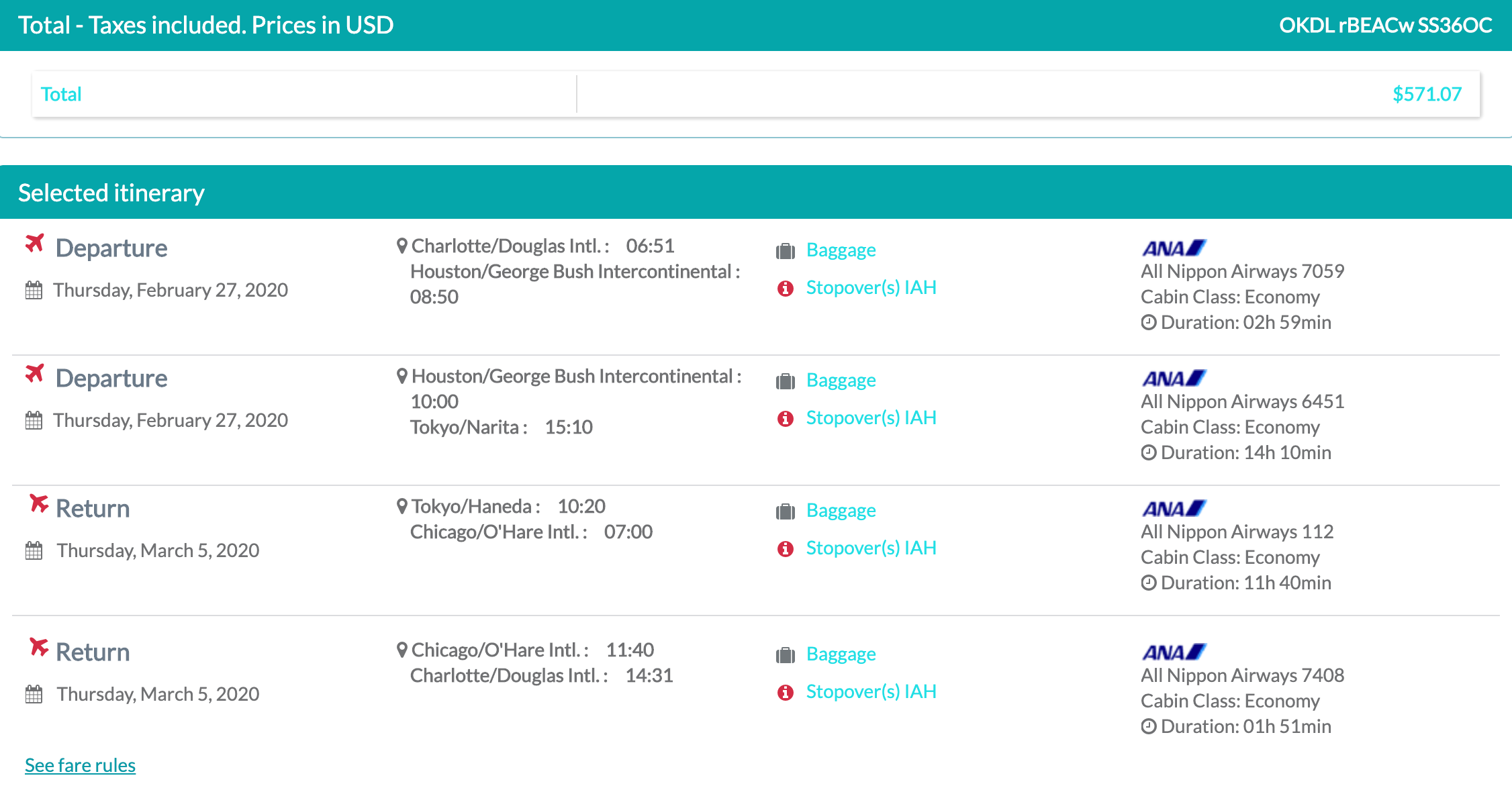View Stopover(s) IAH for Tokyo/Haneda return
Image resolution: width=1512 pixels, height=788 pixels.
point(871,548)
